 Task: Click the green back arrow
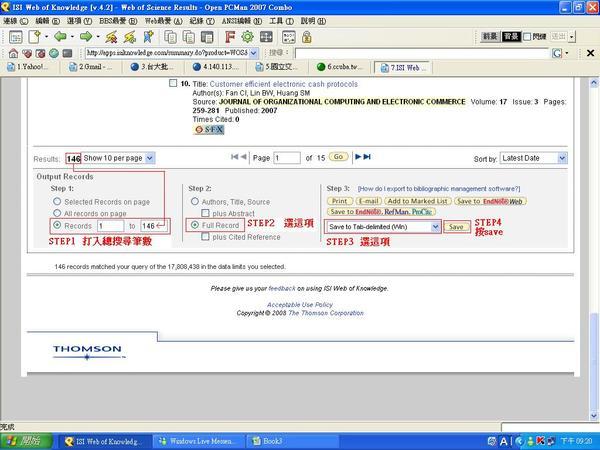[60, 37]
